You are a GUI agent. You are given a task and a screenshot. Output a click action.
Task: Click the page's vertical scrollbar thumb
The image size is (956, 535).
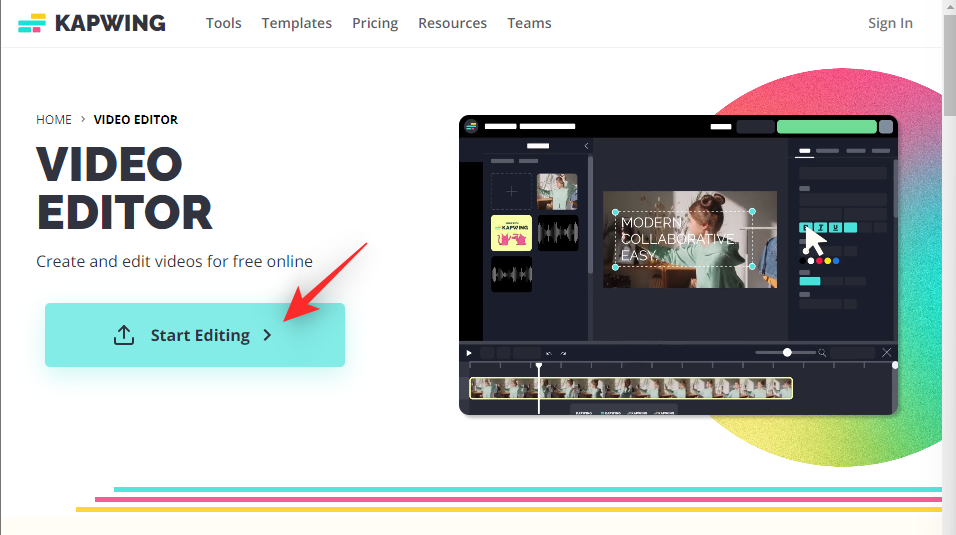pyautogui.click(x=949, y=64)
